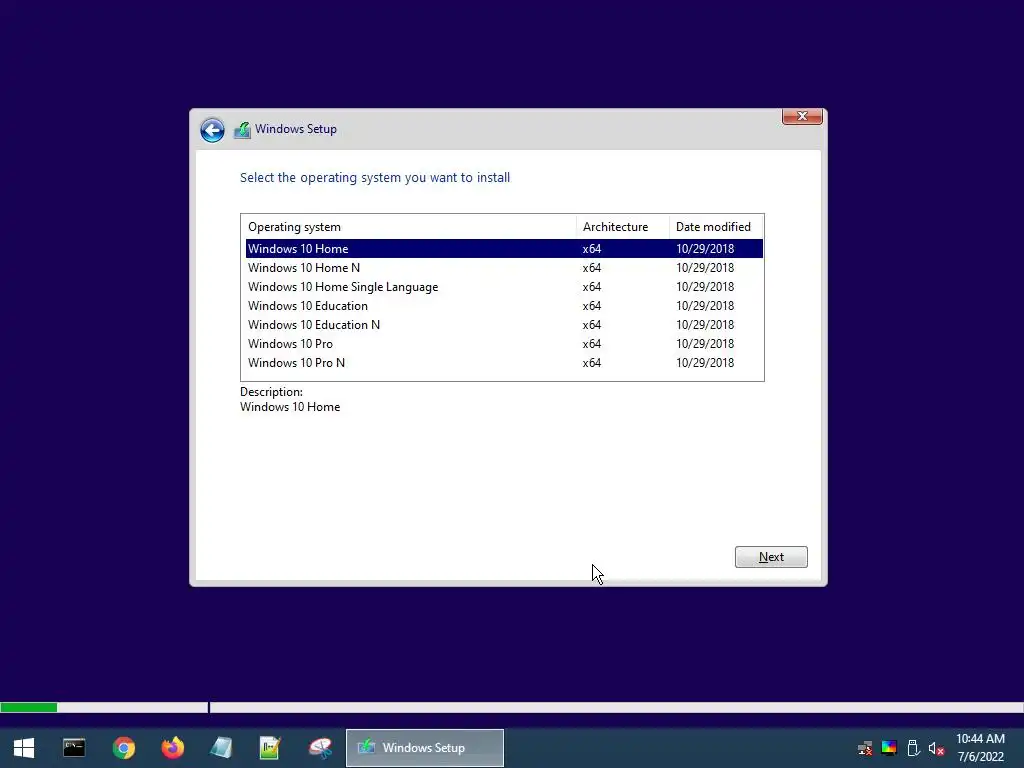Select Windows 10 Education N row
The width and height of the screenshot is (1024, 768).
(x=504, y=325)
